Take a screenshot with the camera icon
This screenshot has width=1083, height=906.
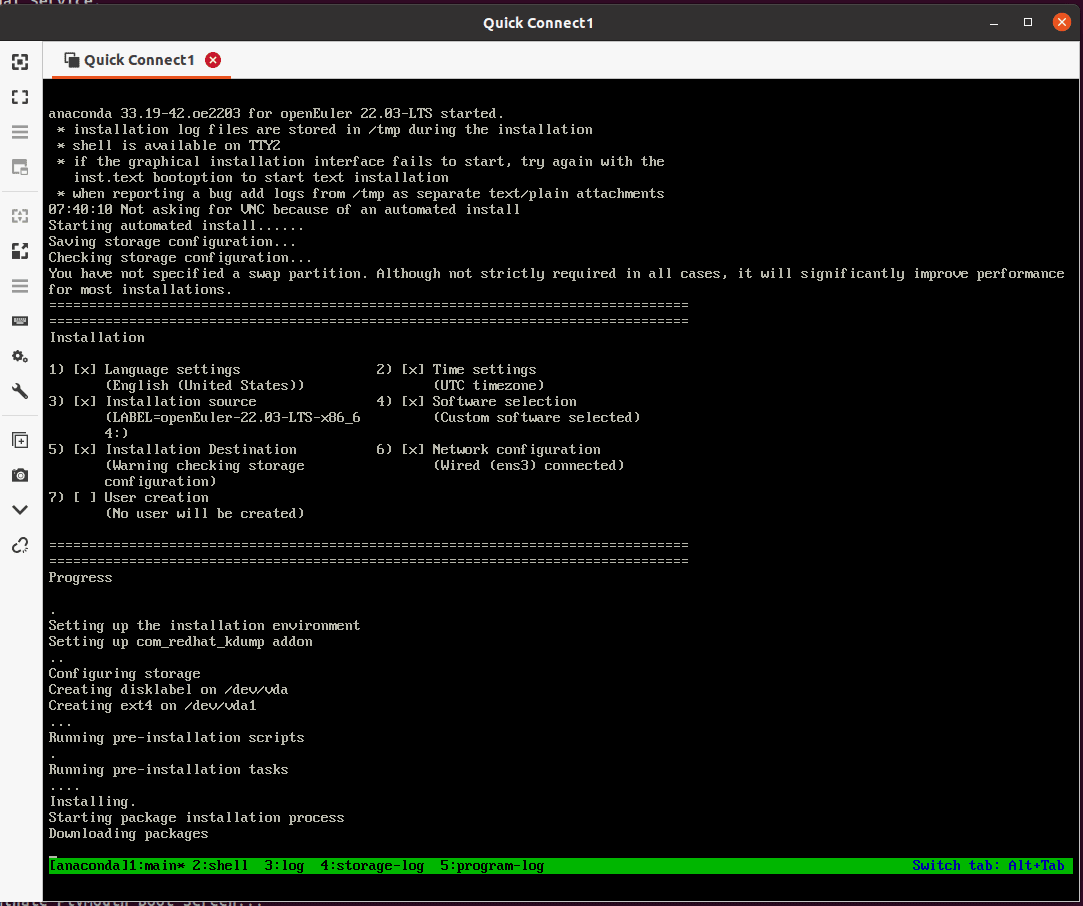coord(20,475)
